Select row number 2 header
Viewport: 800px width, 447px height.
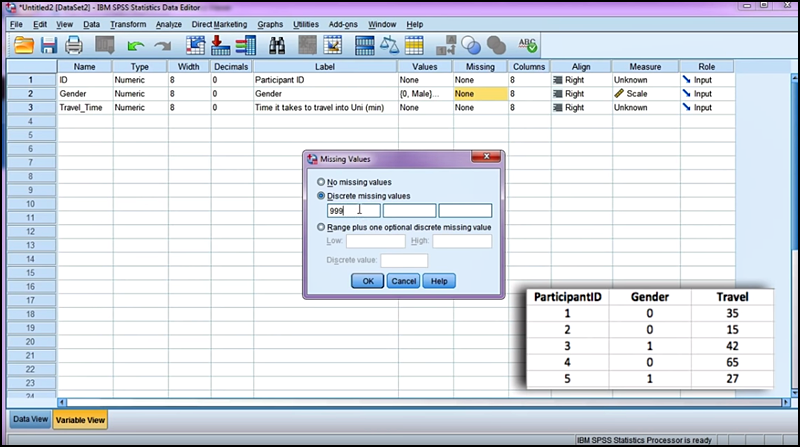[x=31, y=93]
